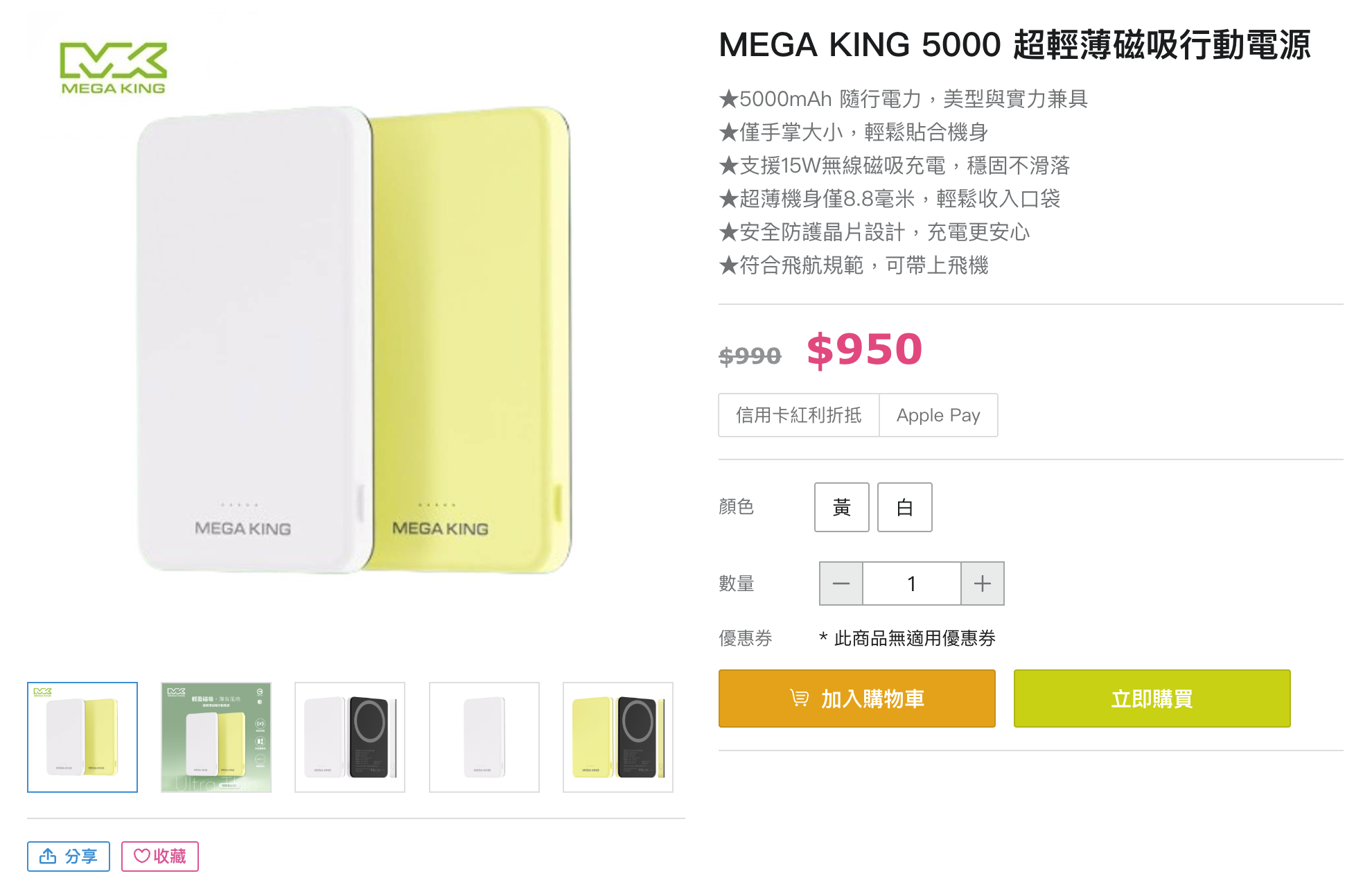Select first white and yellow thumbnail
1372x887 pixels.
tap(82, 737)
